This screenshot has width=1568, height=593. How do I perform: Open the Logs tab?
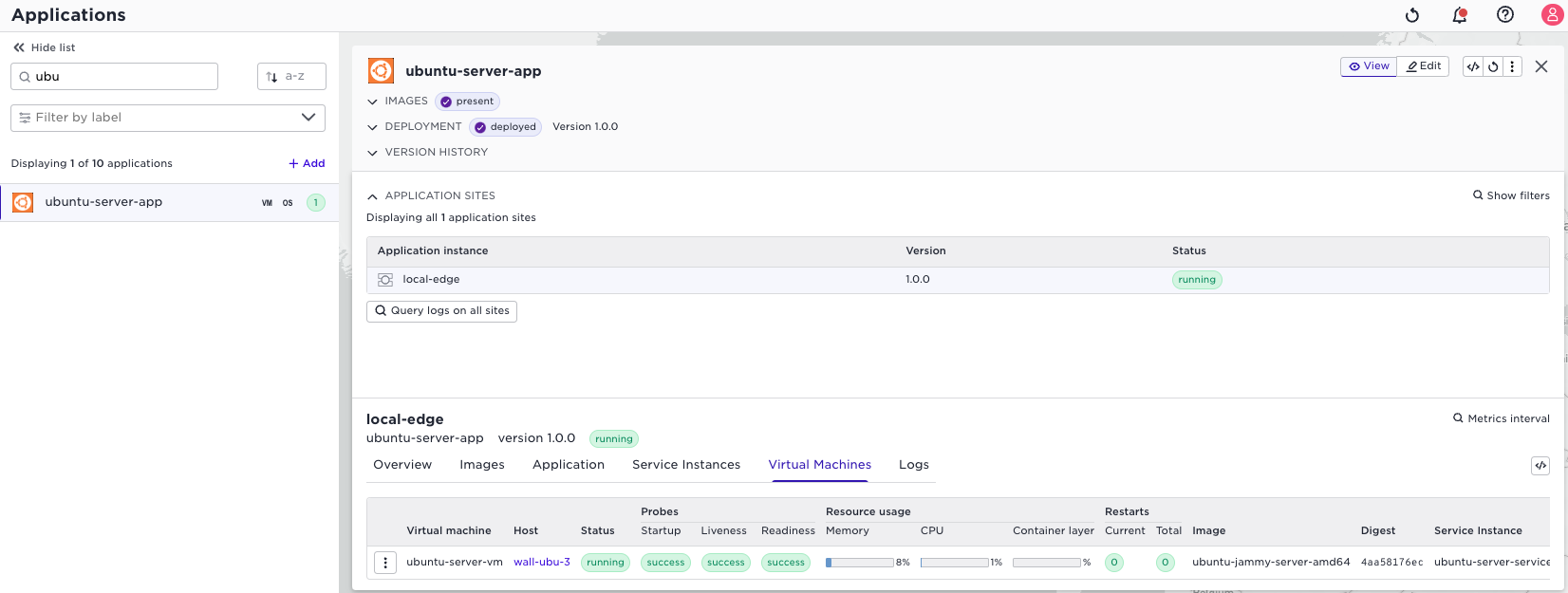tap(914, 465)
